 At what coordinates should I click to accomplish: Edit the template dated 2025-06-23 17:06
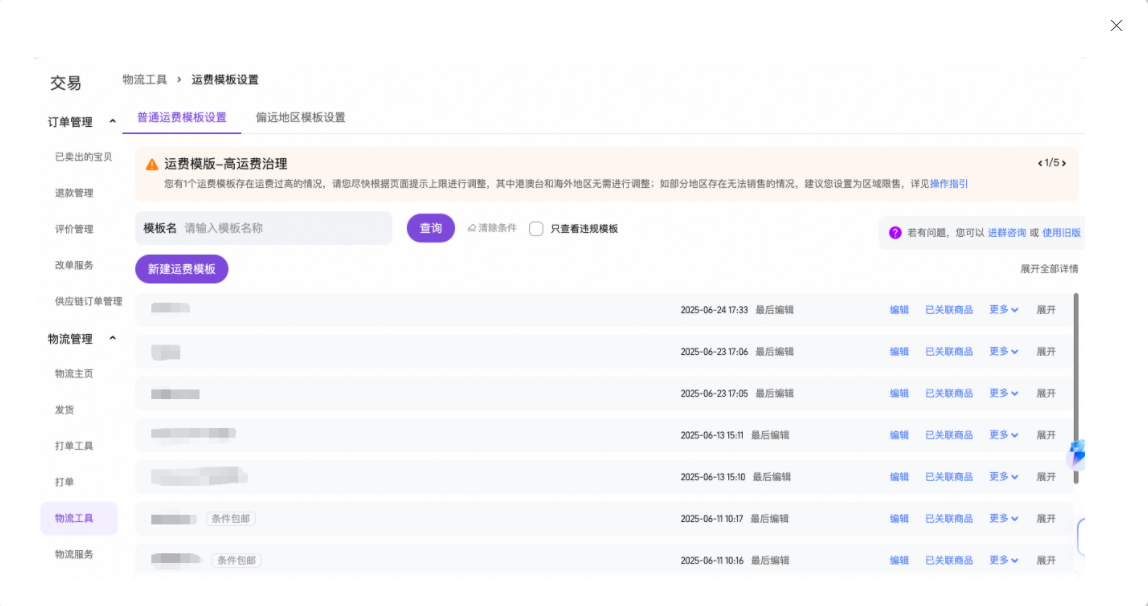pyautogui.click(x=899, y=351)
